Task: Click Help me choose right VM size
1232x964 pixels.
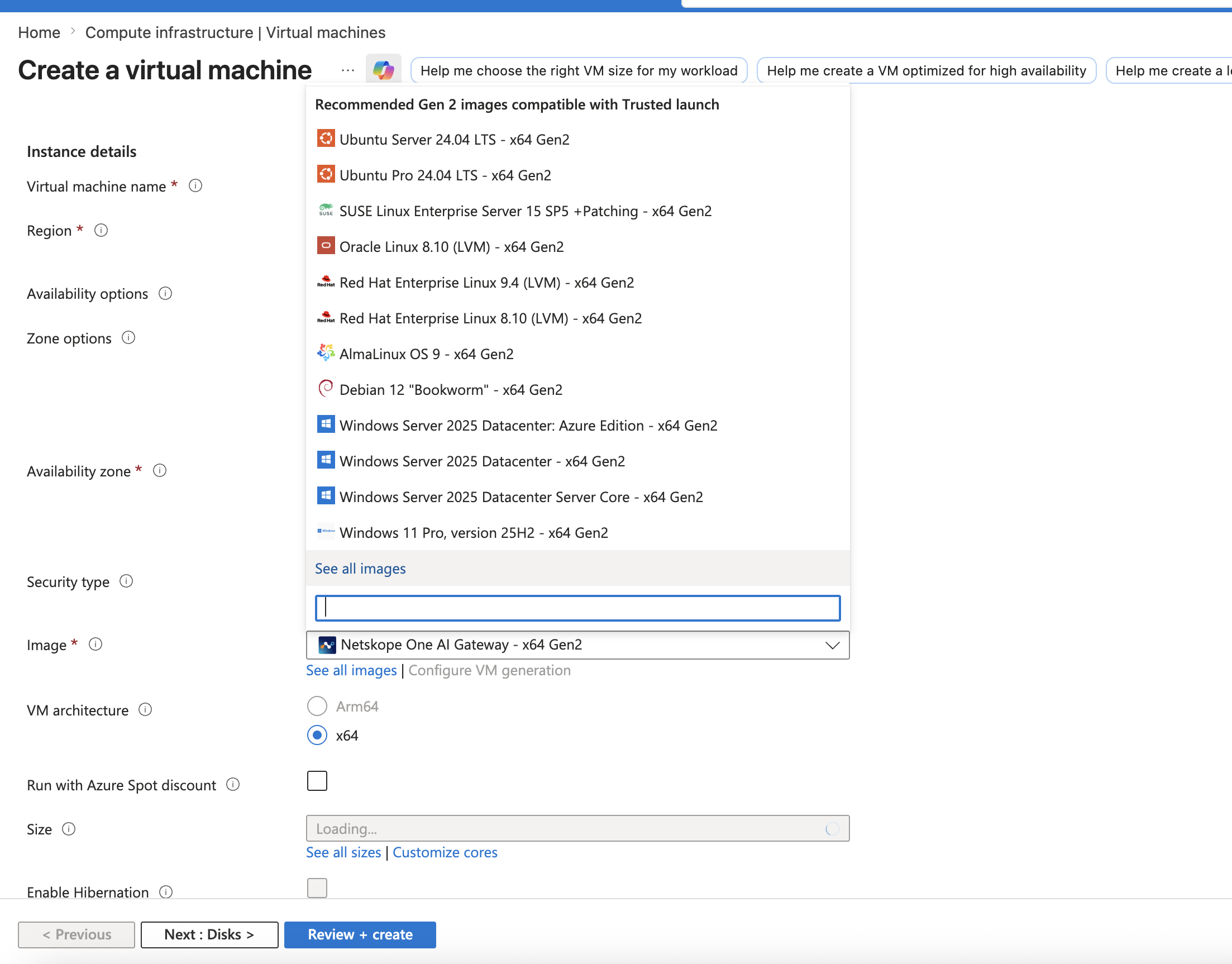Action: click(x=579, y=70)
